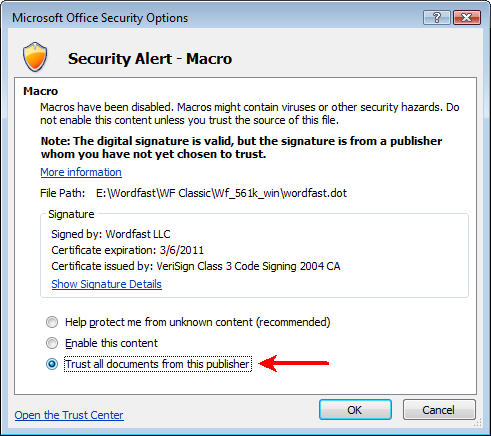
Task: Click the question mark help button
Action: click(437, 17)
